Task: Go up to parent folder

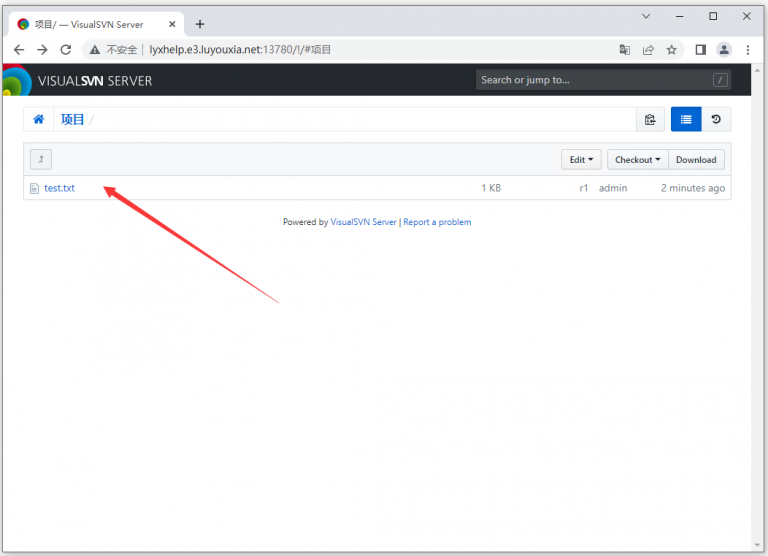Action: coord(40,159)
